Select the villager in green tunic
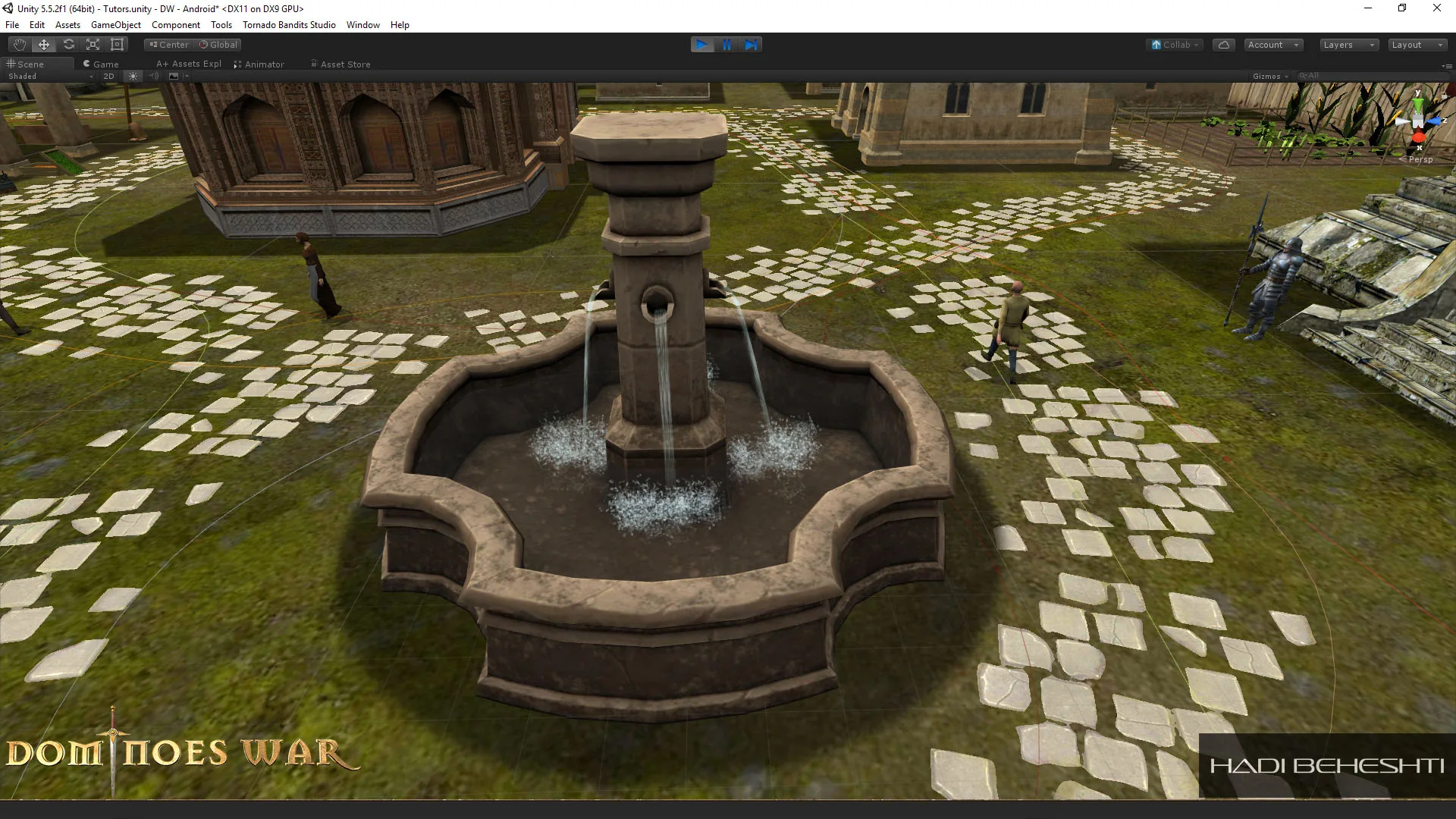Screen dimensions: 1456x819 [x=1009, y=331]
